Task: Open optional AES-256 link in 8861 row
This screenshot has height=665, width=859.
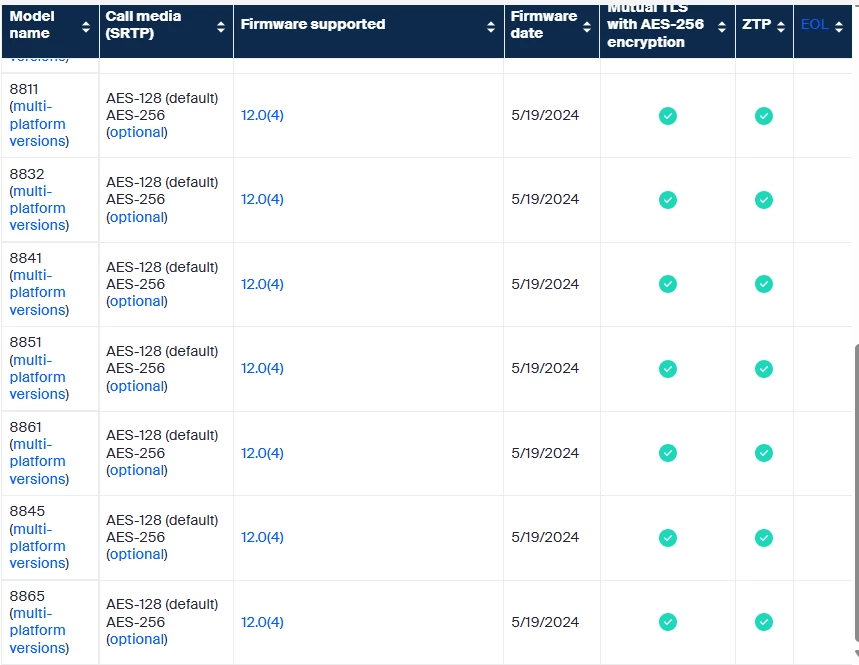Action: pyautogui.click(x=137, y=470)
